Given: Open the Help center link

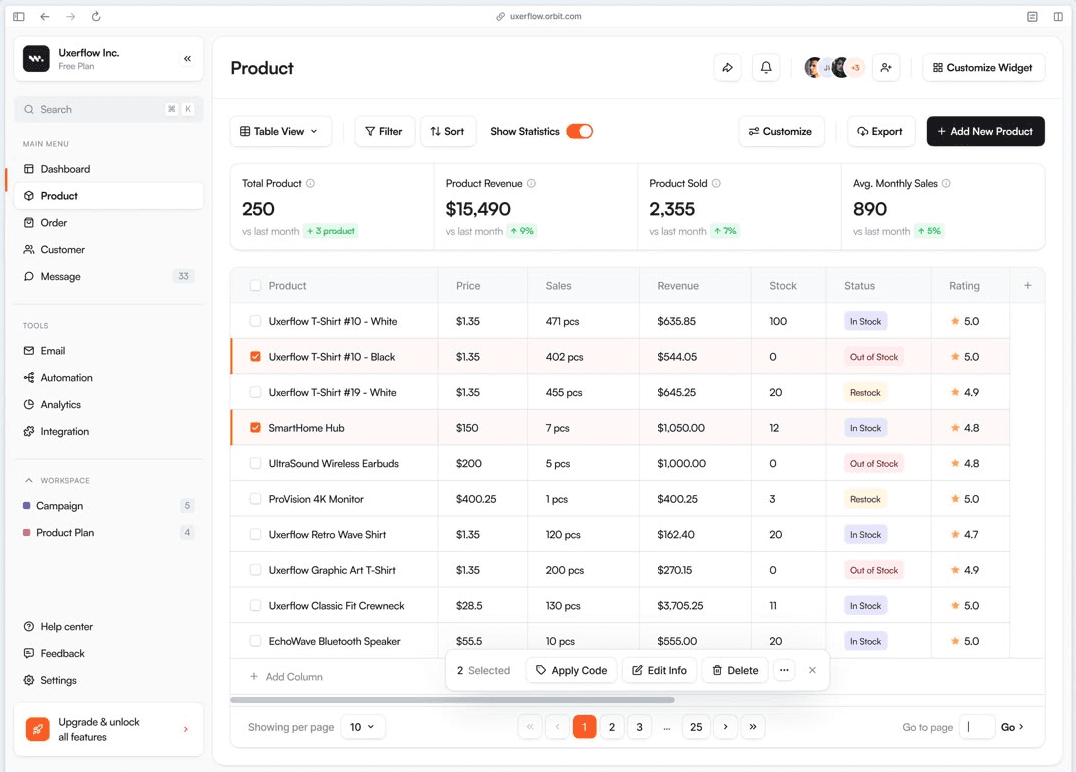Looking at the screenshot, I should pyautogui.click(x=108, y=627).
